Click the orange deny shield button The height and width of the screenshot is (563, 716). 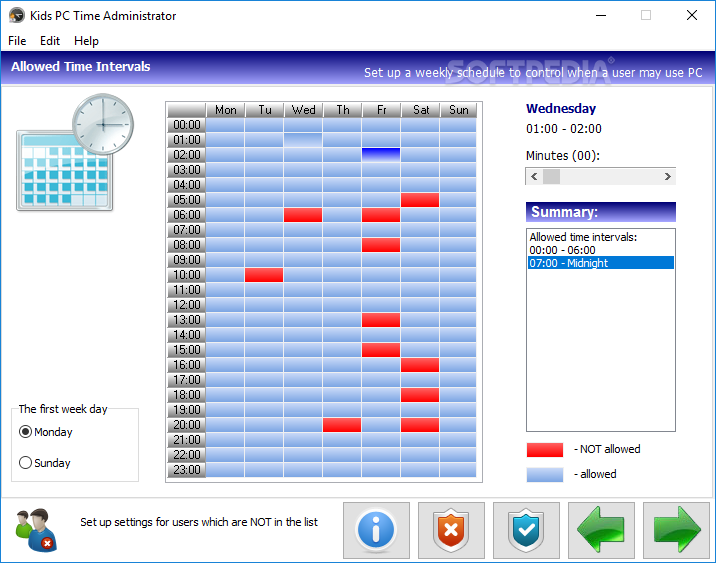451,530
